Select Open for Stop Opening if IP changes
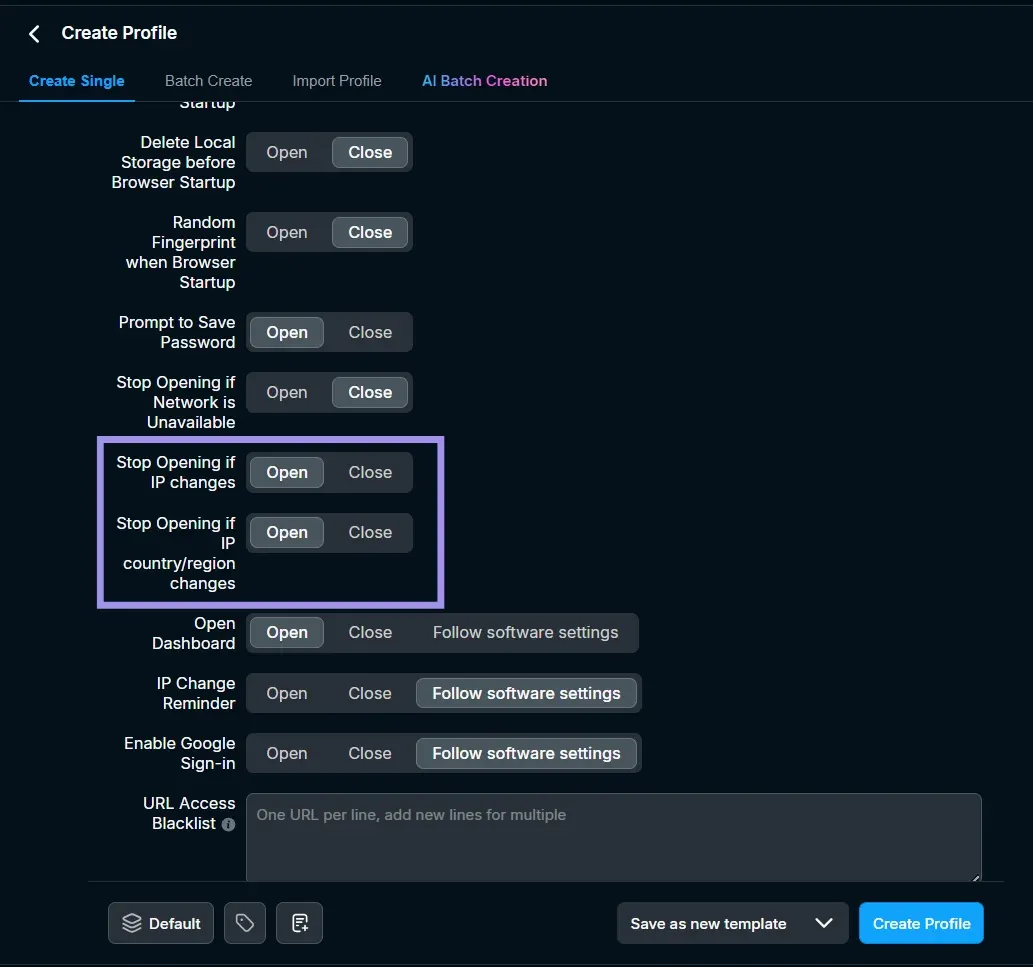1033x967 pixels. (287, 472)
